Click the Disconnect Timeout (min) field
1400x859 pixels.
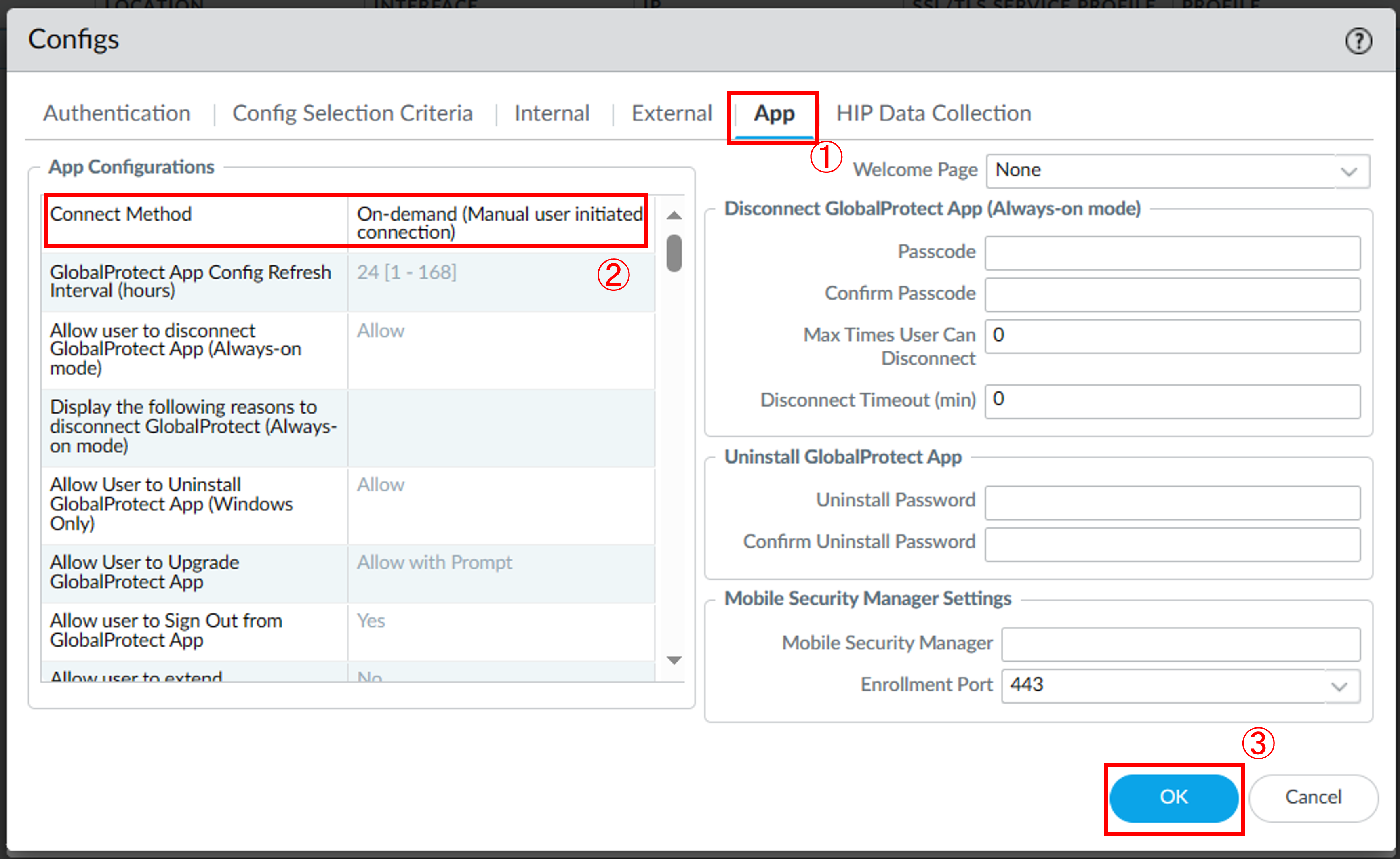(x=1172, y=401)
